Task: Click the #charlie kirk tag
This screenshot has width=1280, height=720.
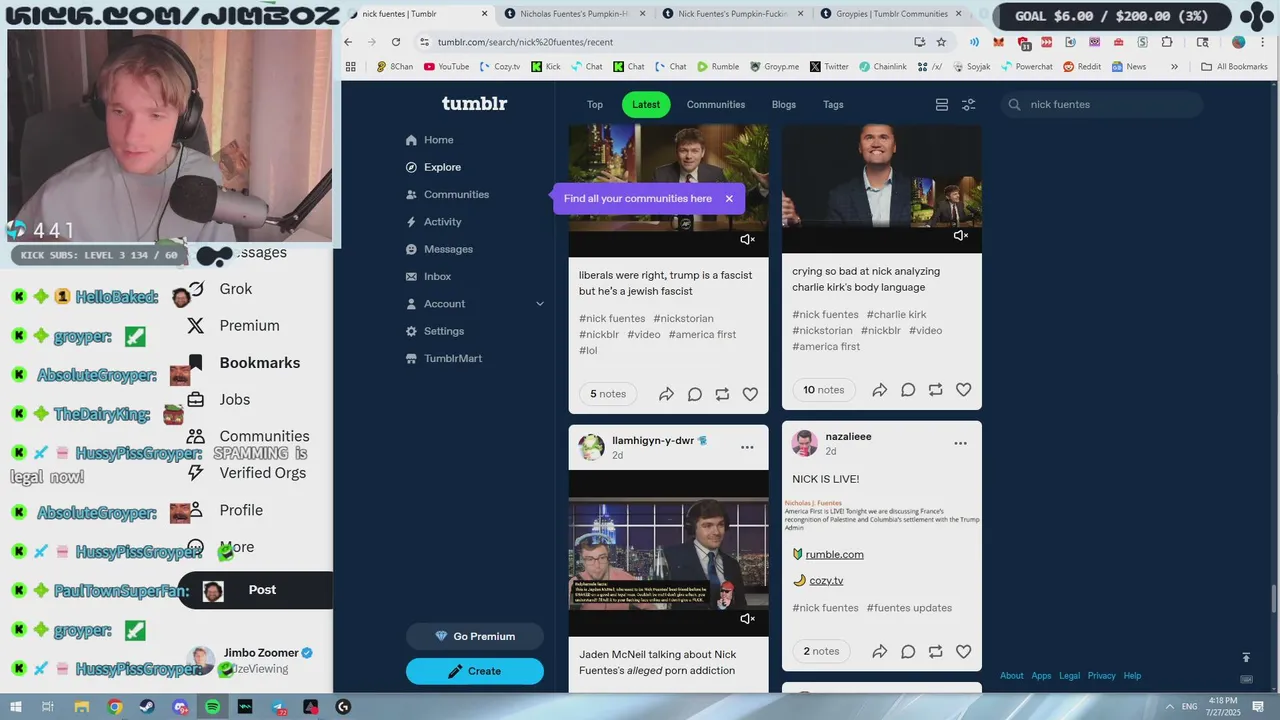Action: tap(896, 315)
